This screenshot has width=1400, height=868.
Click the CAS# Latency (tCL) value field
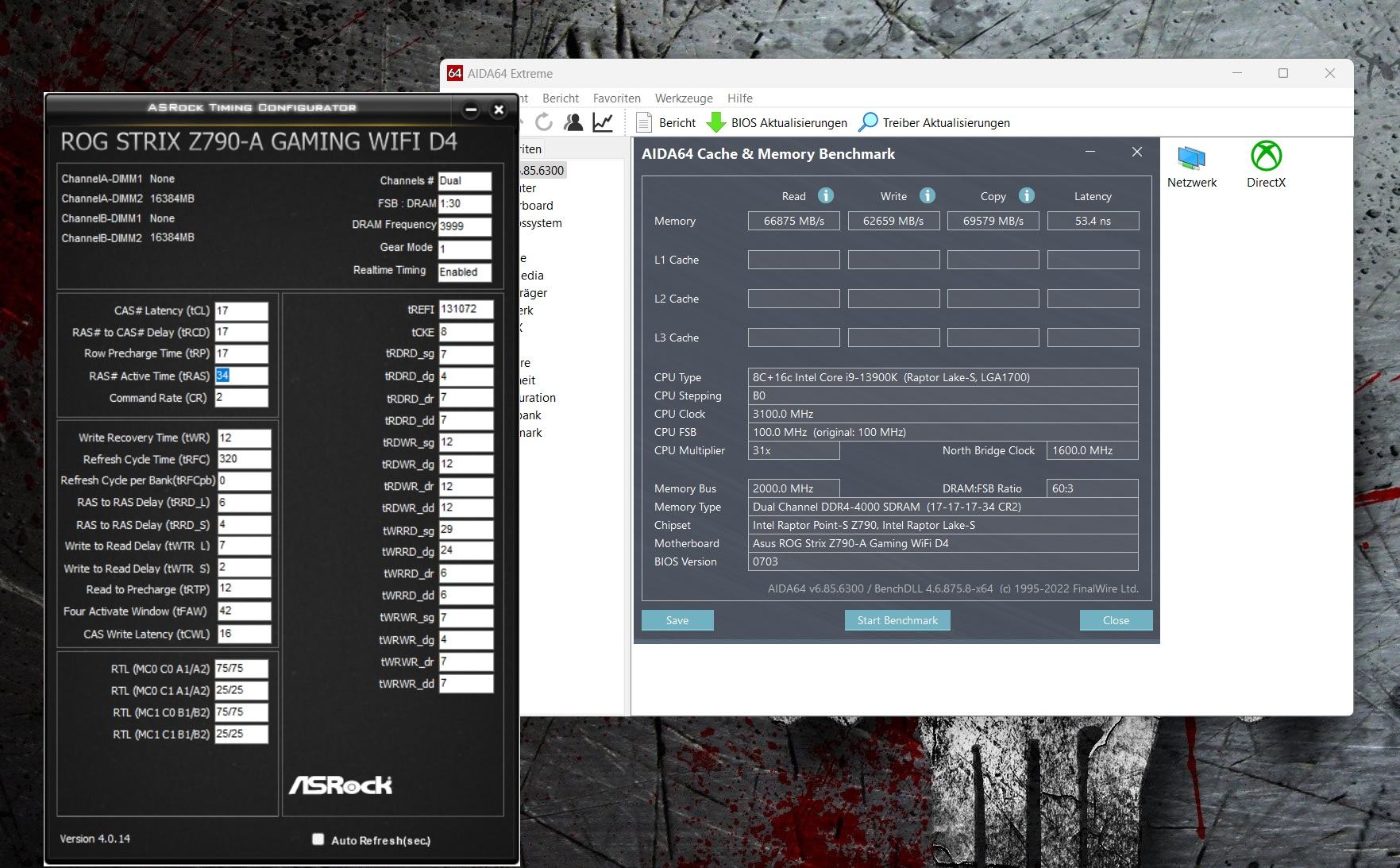pyautogui.click(x=241, y=311)
